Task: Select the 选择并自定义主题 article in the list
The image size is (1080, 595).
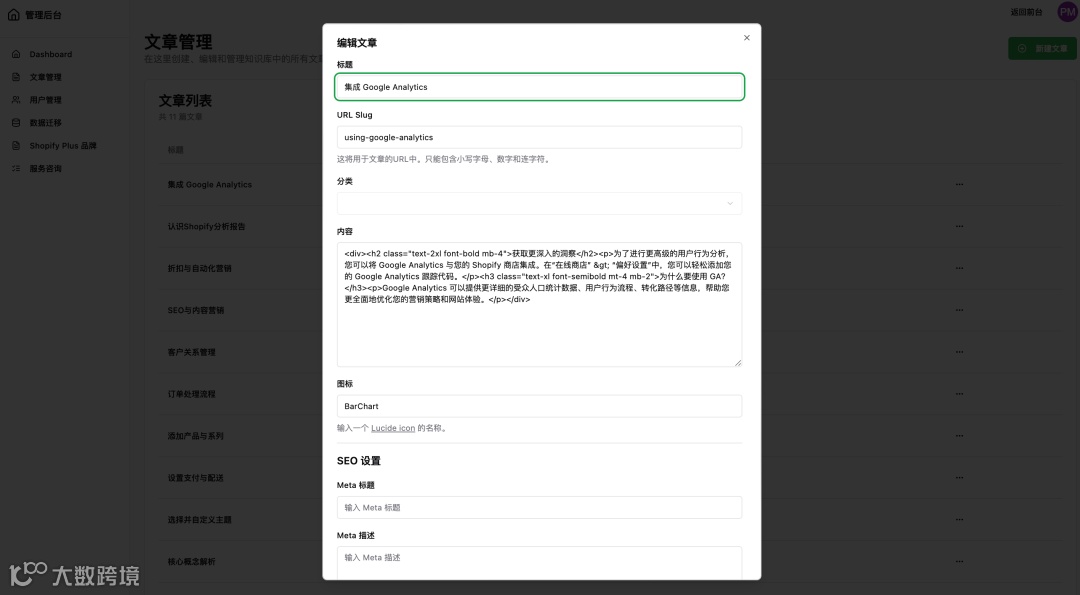Action: click(x=200, y=520)
